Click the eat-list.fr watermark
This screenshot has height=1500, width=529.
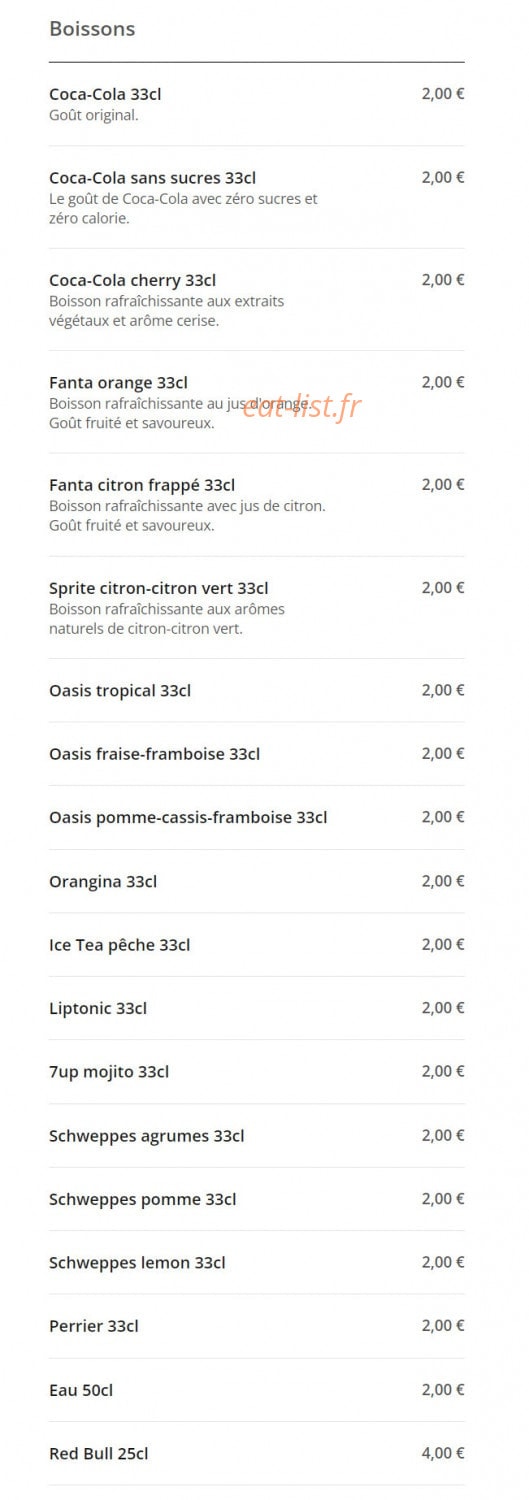tap(302, 405)
